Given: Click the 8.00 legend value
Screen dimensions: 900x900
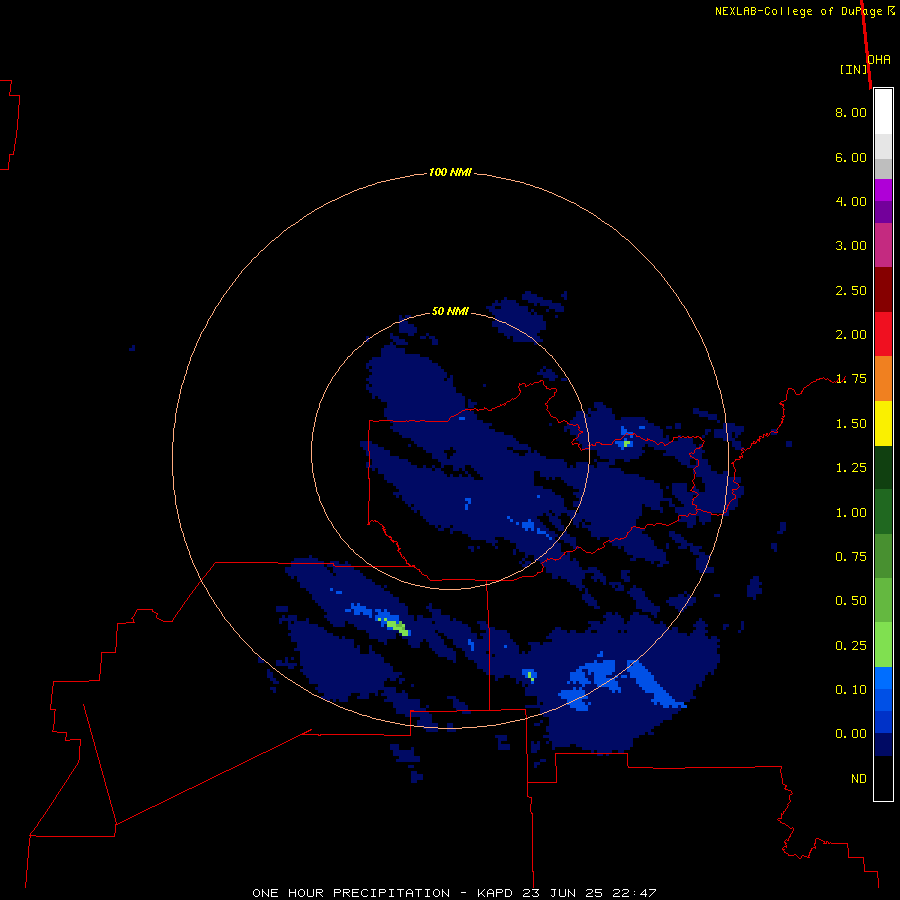Looking at the screenshot, I should [851, 112].
